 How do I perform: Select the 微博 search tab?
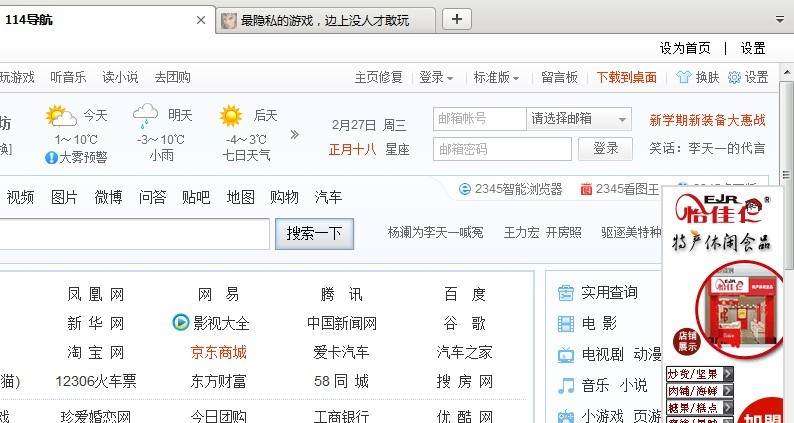(x=108, y=197)
